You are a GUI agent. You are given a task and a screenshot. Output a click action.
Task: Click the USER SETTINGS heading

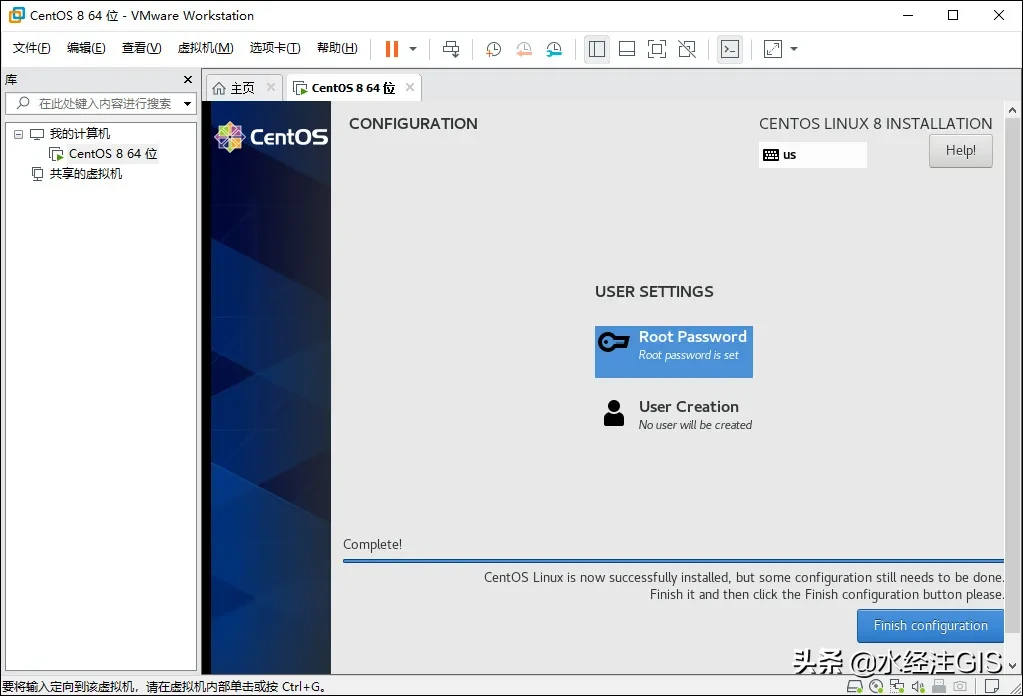pos(654,292)
